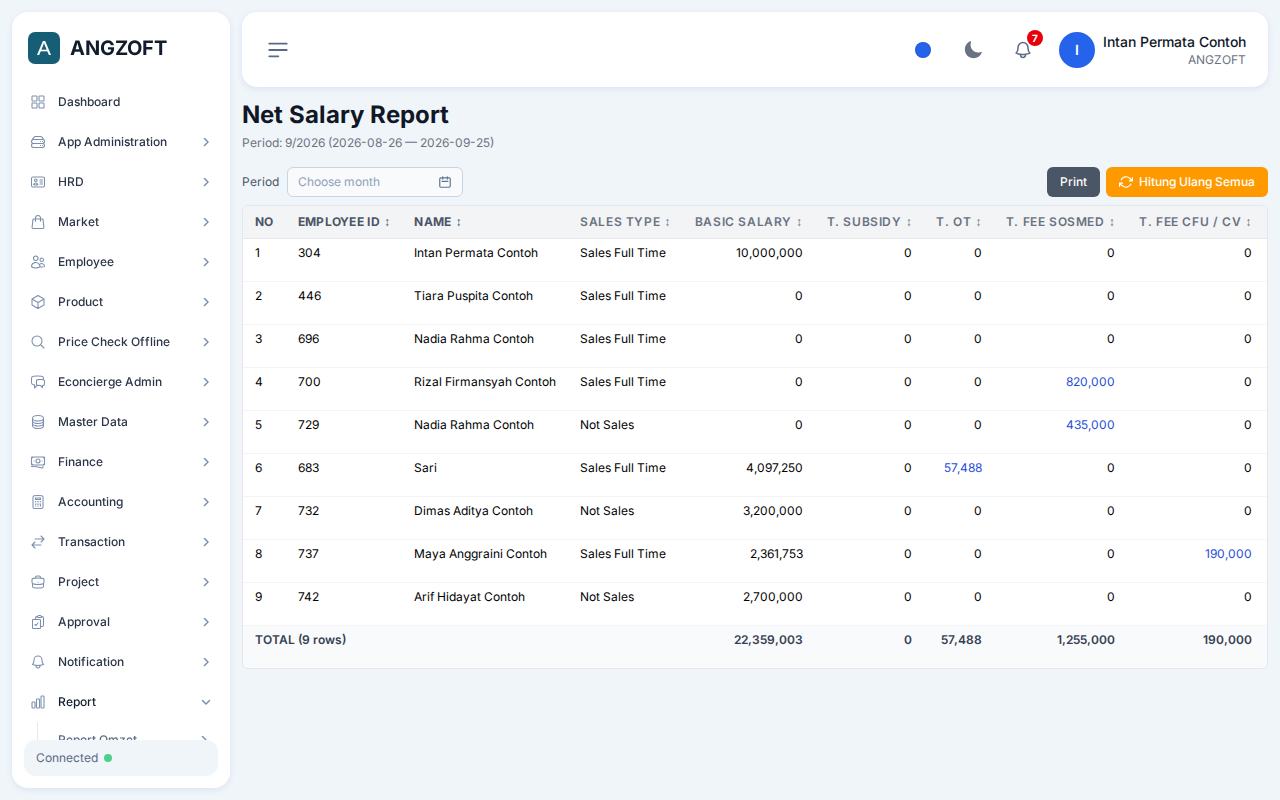Screen dimensions: 1280x800
Task: Open notifications bell icon
Action: point(1023,50)
